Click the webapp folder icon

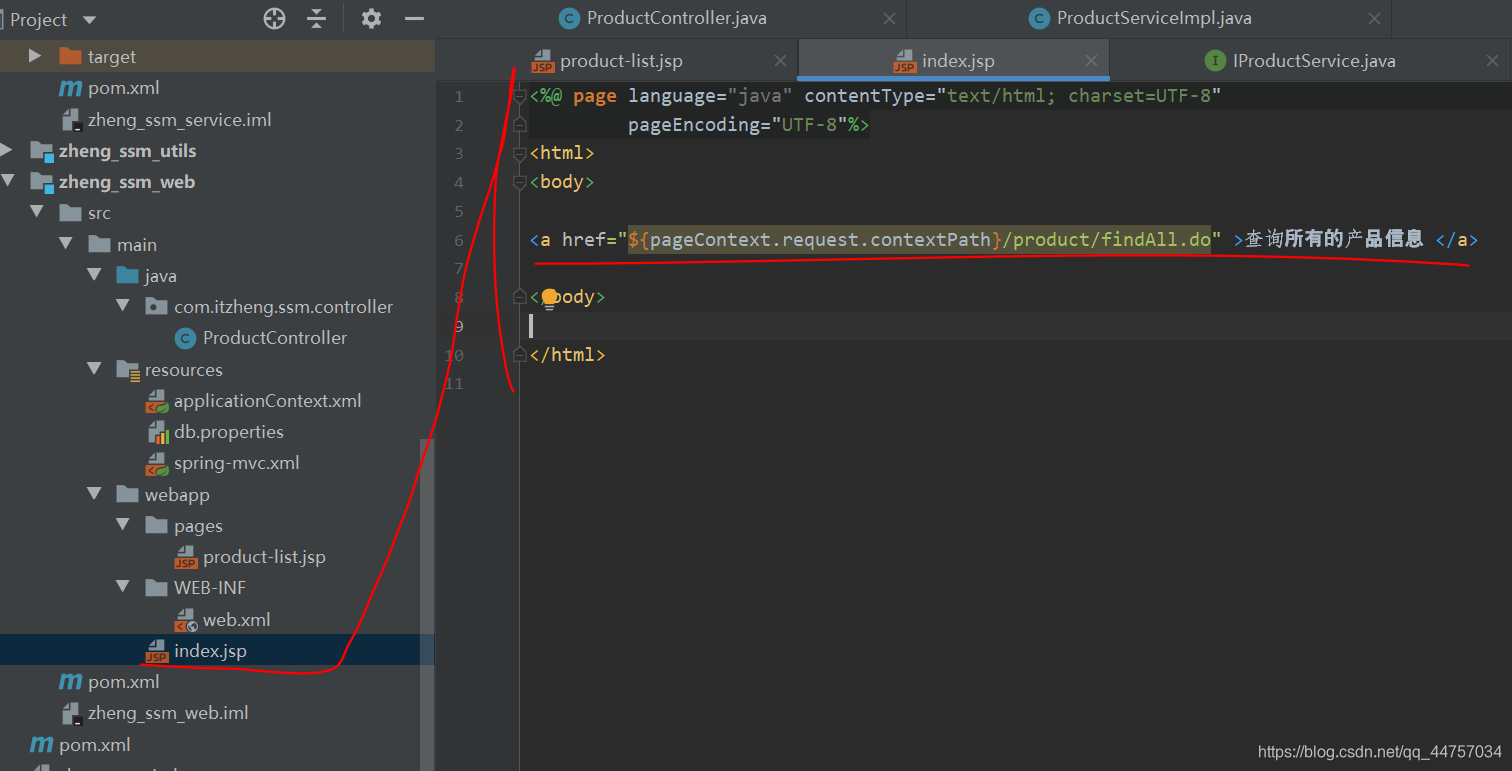point(127,494)
